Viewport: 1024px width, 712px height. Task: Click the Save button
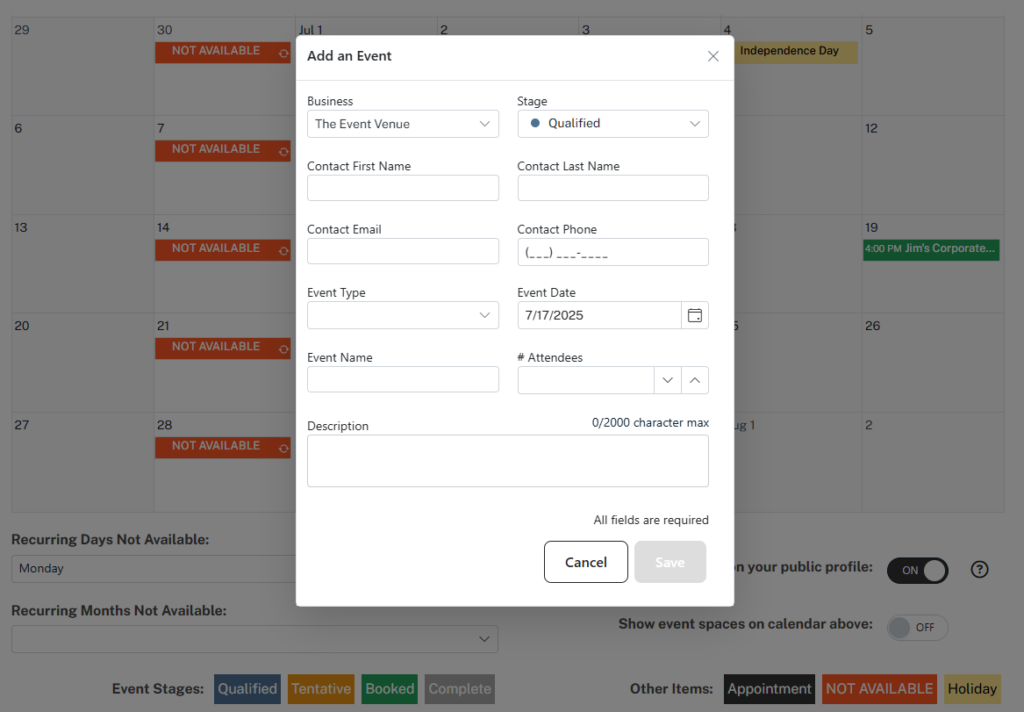pos(670,562)
